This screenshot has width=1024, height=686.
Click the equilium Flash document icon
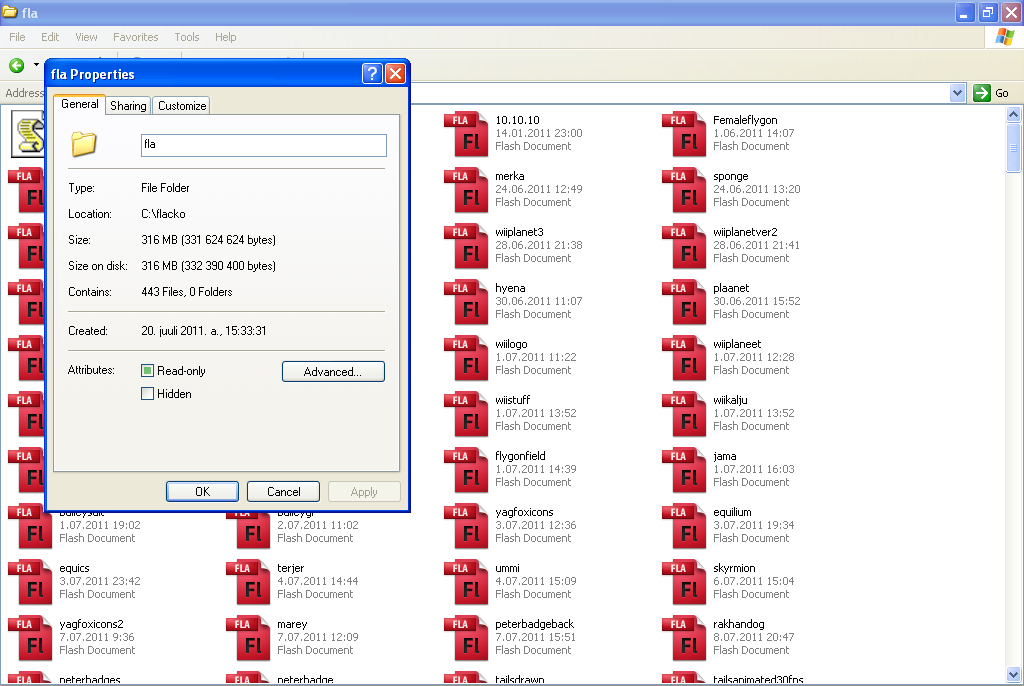(x=684, y=528)
